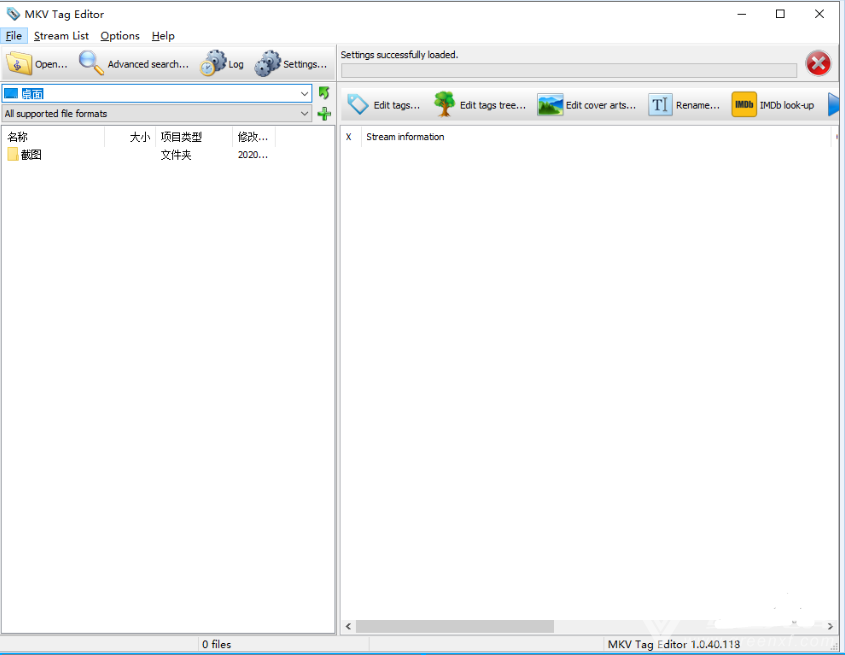Open Edit tags tree tool
This screenshot has width=845, height=655.
[x=444, y=105]
